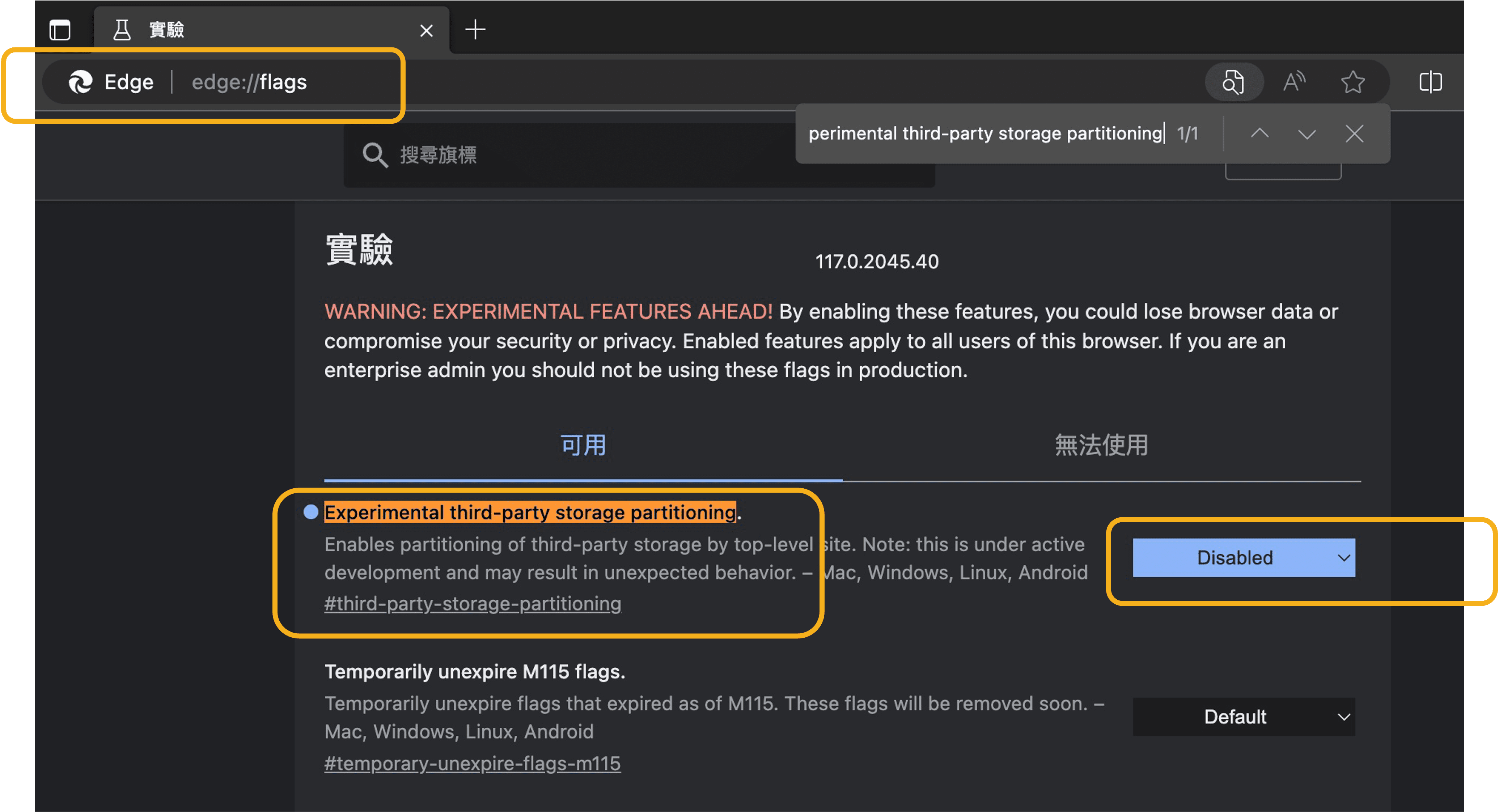The height and width of the screenshot is (812, 1499).
Task: Switch to the 可用 tab
Action: click(x=583, y=446)
